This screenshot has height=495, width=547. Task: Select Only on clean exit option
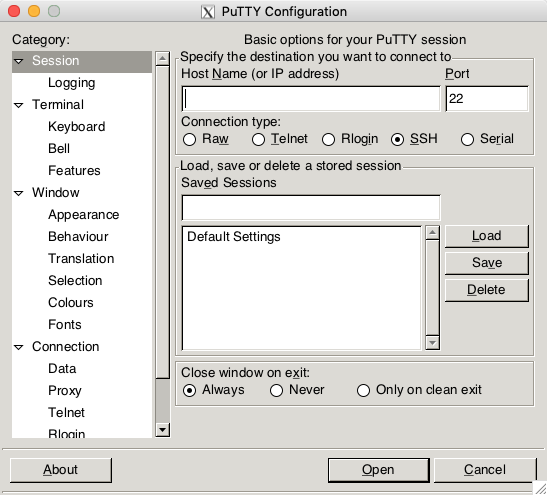[363, 390]
